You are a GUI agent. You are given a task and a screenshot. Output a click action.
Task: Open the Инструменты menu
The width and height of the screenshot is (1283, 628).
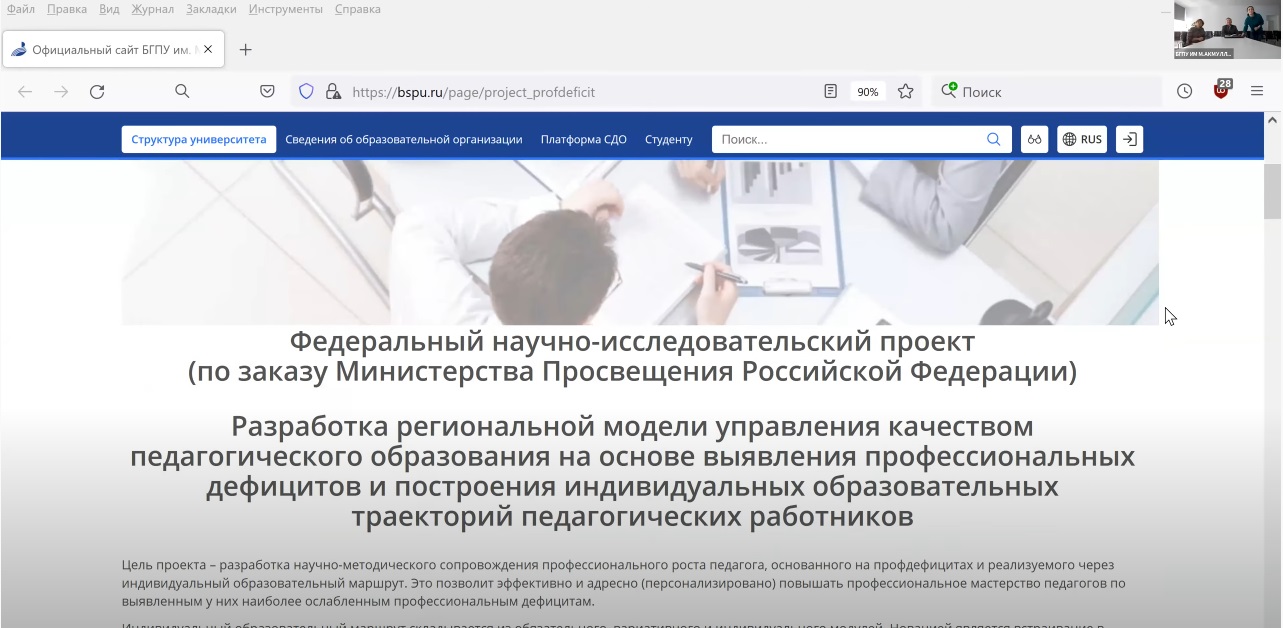point(286,9)
